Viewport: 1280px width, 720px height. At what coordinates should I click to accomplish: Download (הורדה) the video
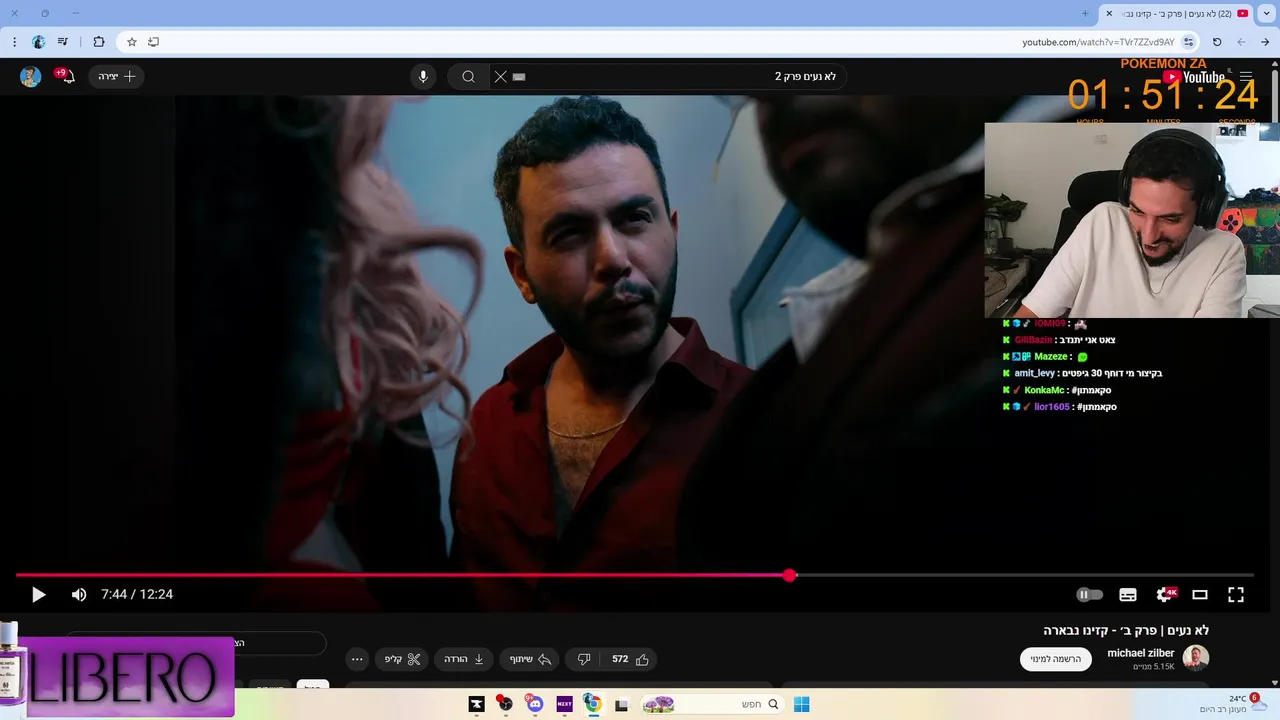pyautogui.click(x=464, y=659)
